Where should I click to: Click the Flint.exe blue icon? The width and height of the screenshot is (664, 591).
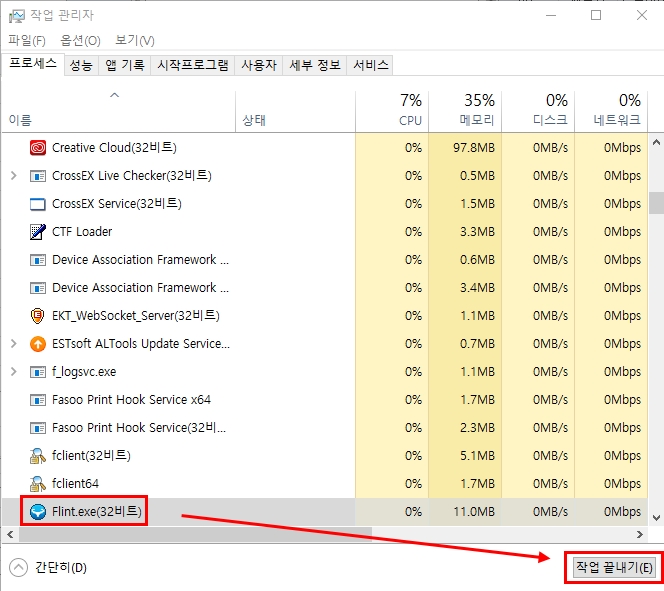click(x=38, y=512)
